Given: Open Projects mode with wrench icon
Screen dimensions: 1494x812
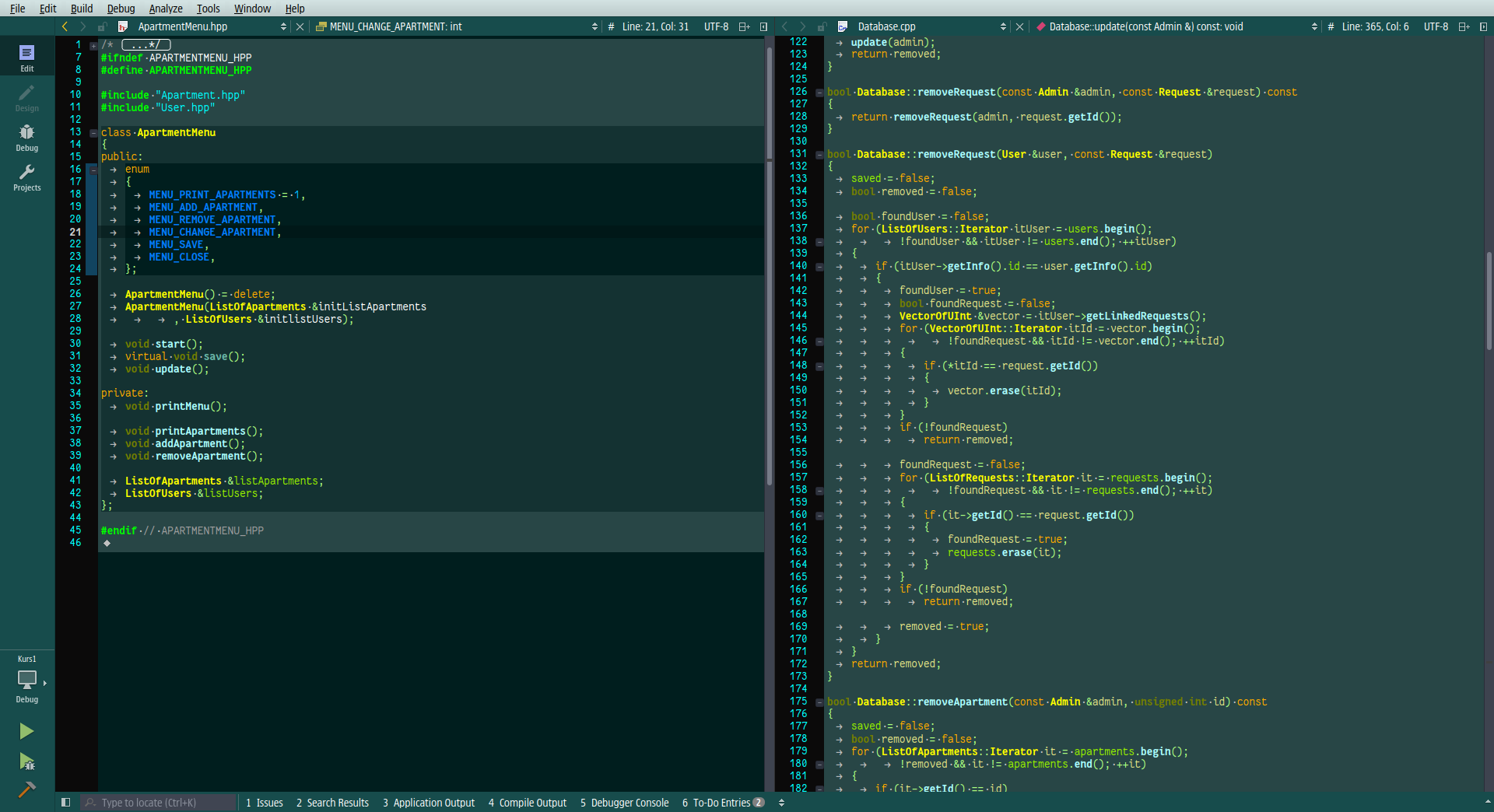Looking at the screenshot, I should click(26, 177).
